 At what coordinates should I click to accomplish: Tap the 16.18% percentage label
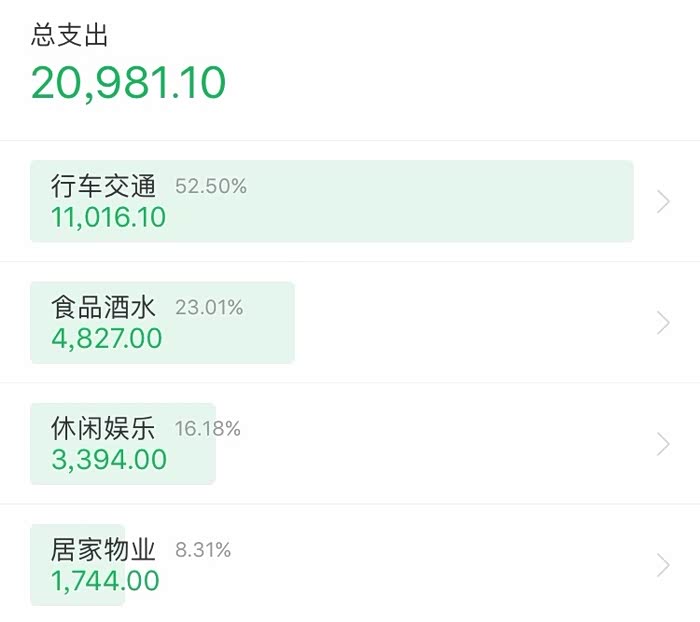point(208,429)
